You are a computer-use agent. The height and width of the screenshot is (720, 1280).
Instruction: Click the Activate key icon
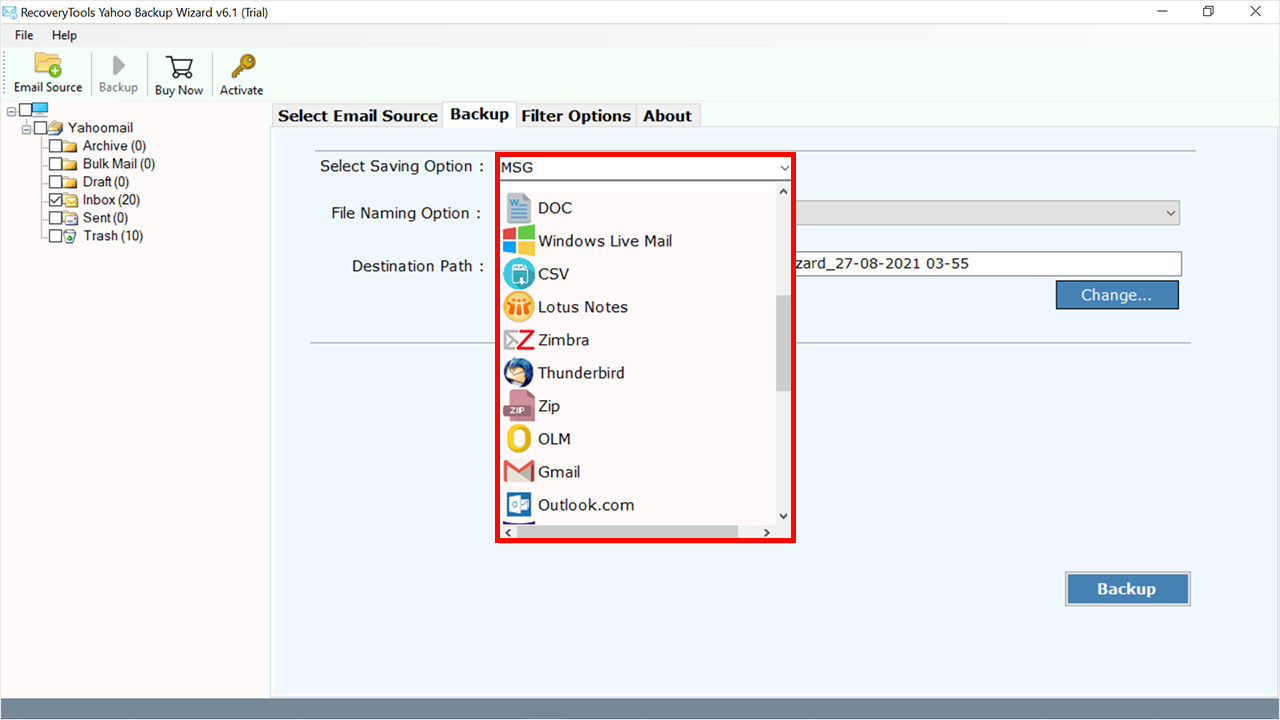click(x=242, y=66)
